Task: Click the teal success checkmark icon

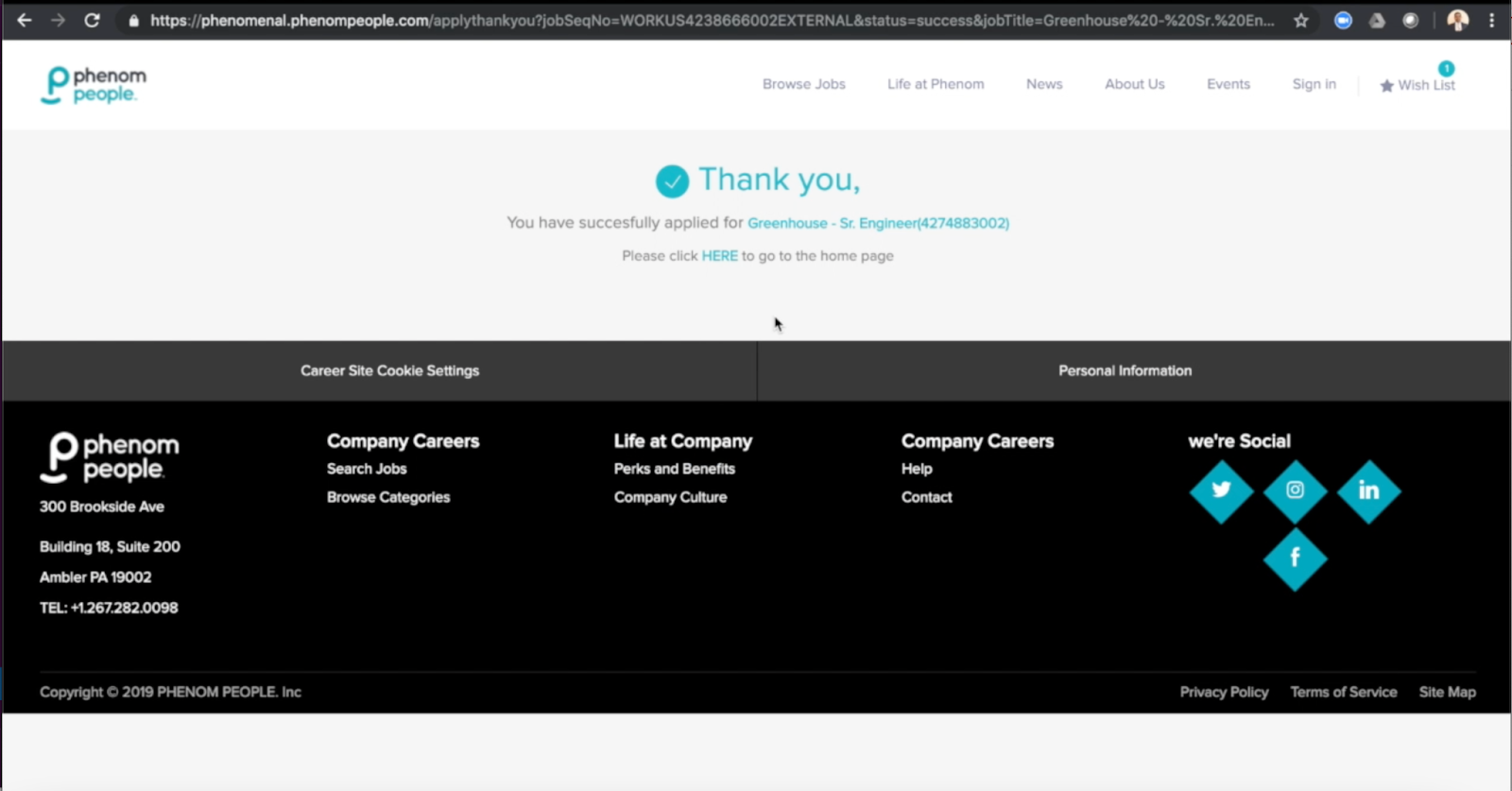Action: [x=672, y=181]
